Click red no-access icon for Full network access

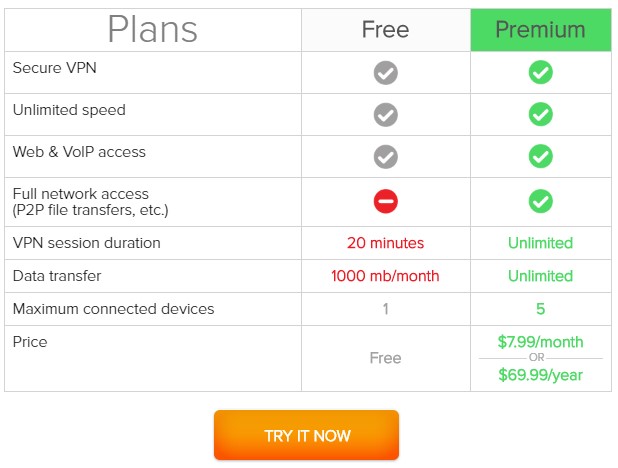385,201
